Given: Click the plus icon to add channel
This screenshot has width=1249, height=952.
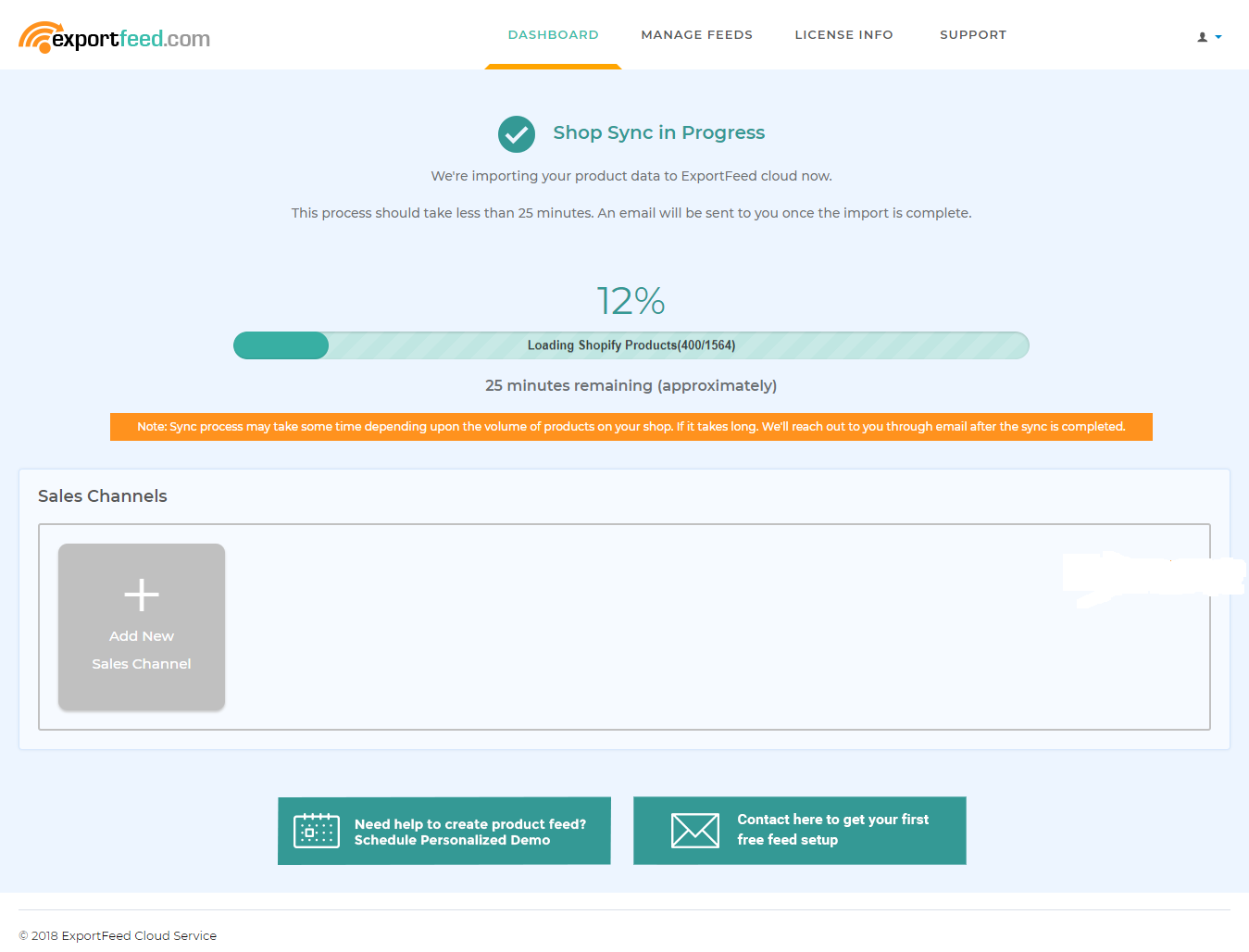Looking at the screenshot, I should pos(142,595).
